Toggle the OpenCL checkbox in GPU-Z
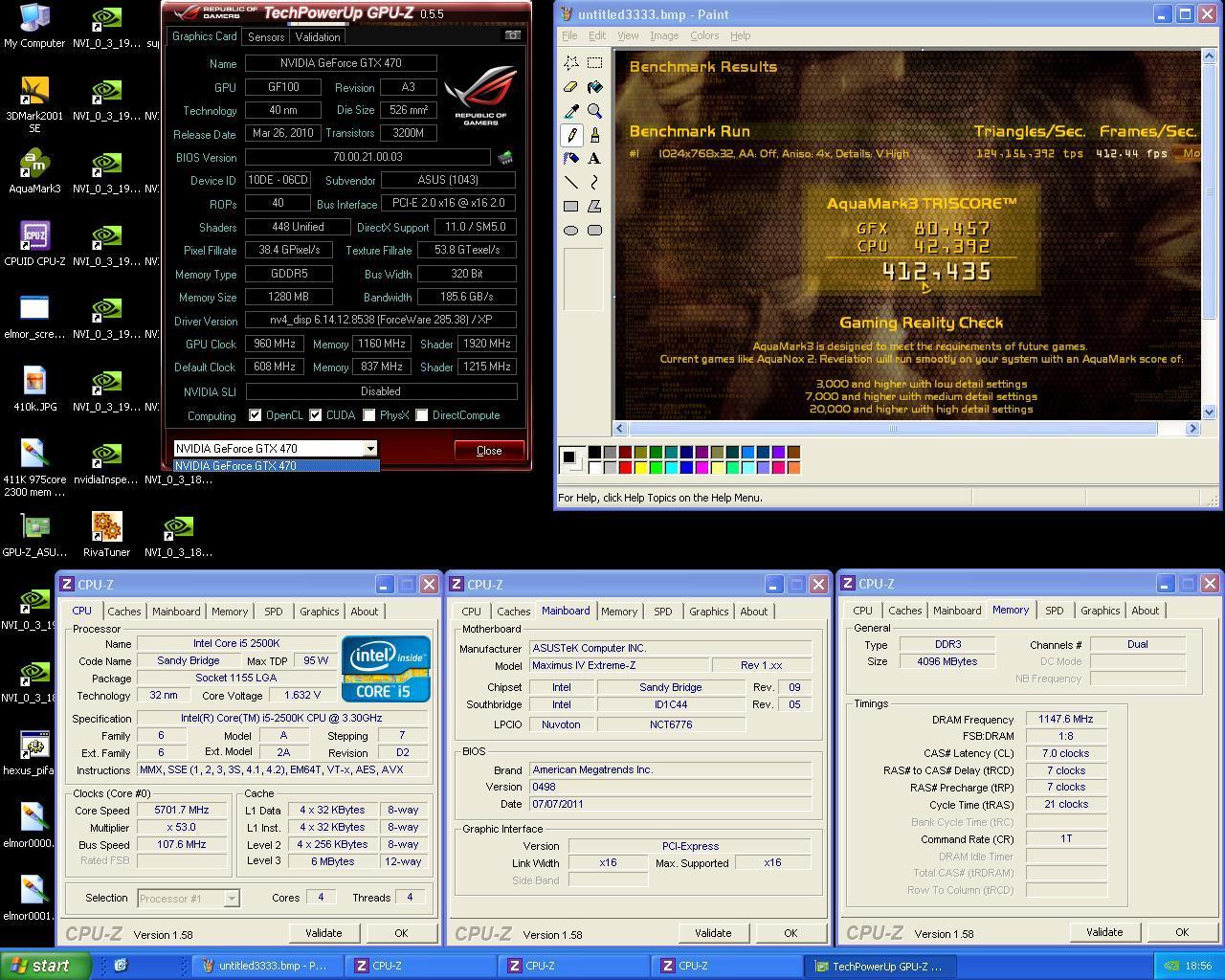The width and height of the screenshot is (1225, 980). (x=255, y=415)
